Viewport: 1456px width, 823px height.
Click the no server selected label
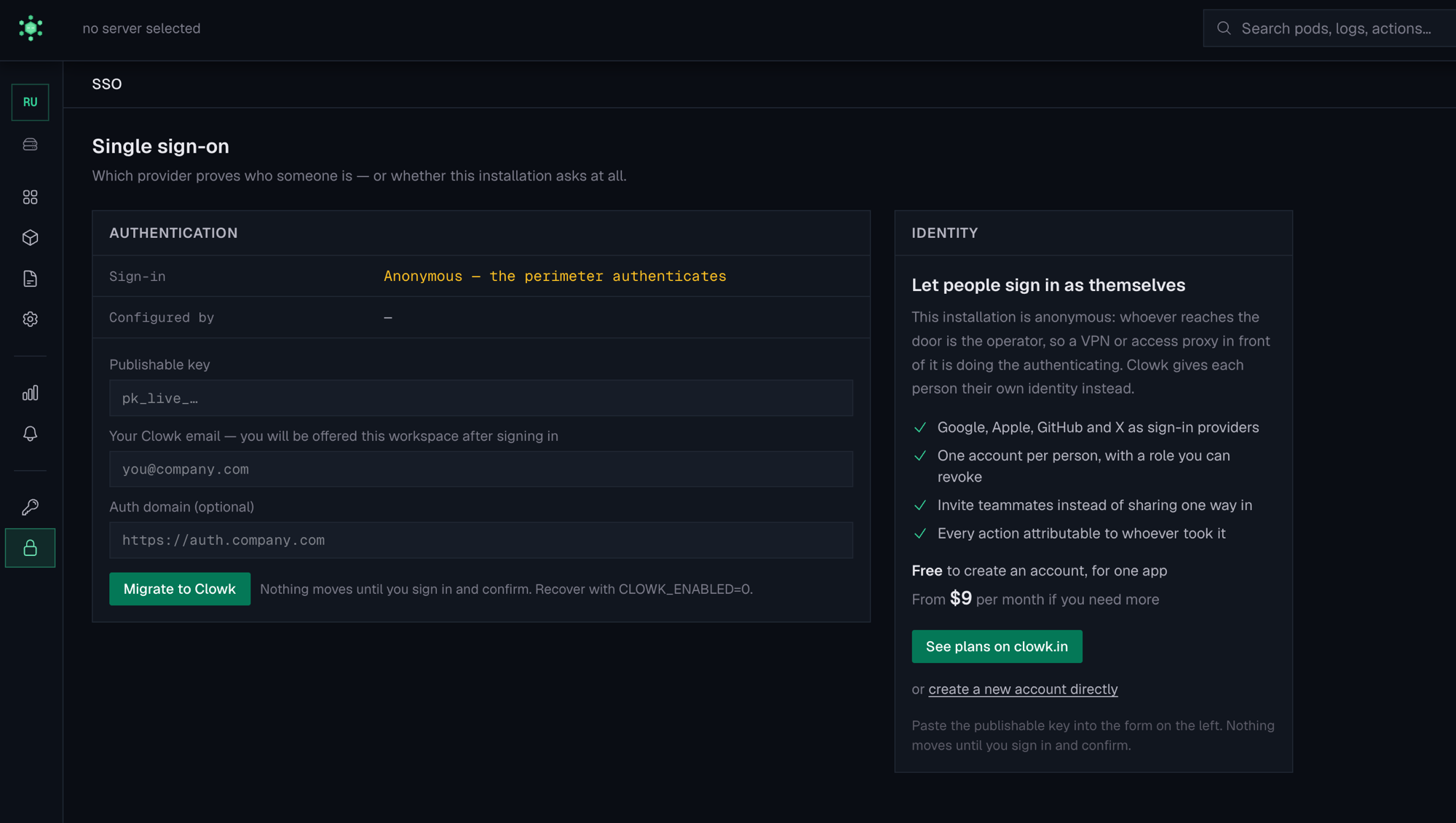click(x=141, y=28)
